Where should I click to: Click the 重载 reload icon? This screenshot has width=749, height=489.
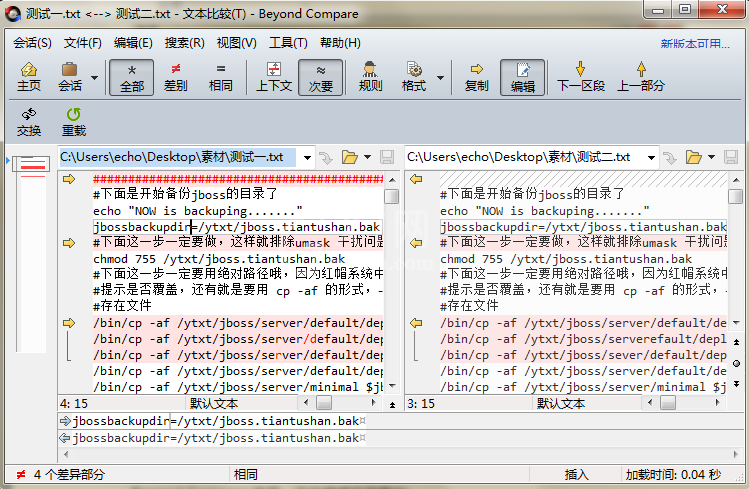74,122
